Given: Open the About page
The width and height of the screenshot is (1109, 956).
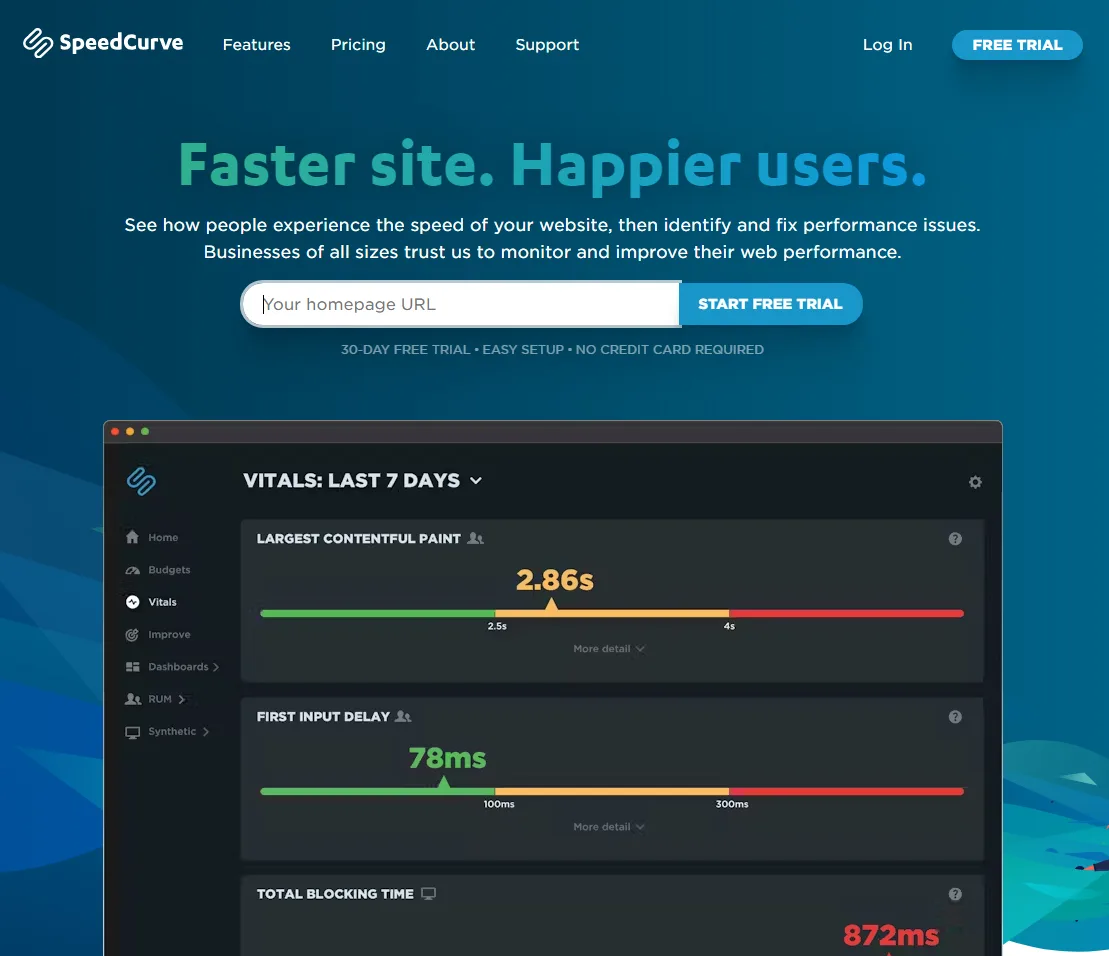Looking at the screenshot, I should [451, 45].
